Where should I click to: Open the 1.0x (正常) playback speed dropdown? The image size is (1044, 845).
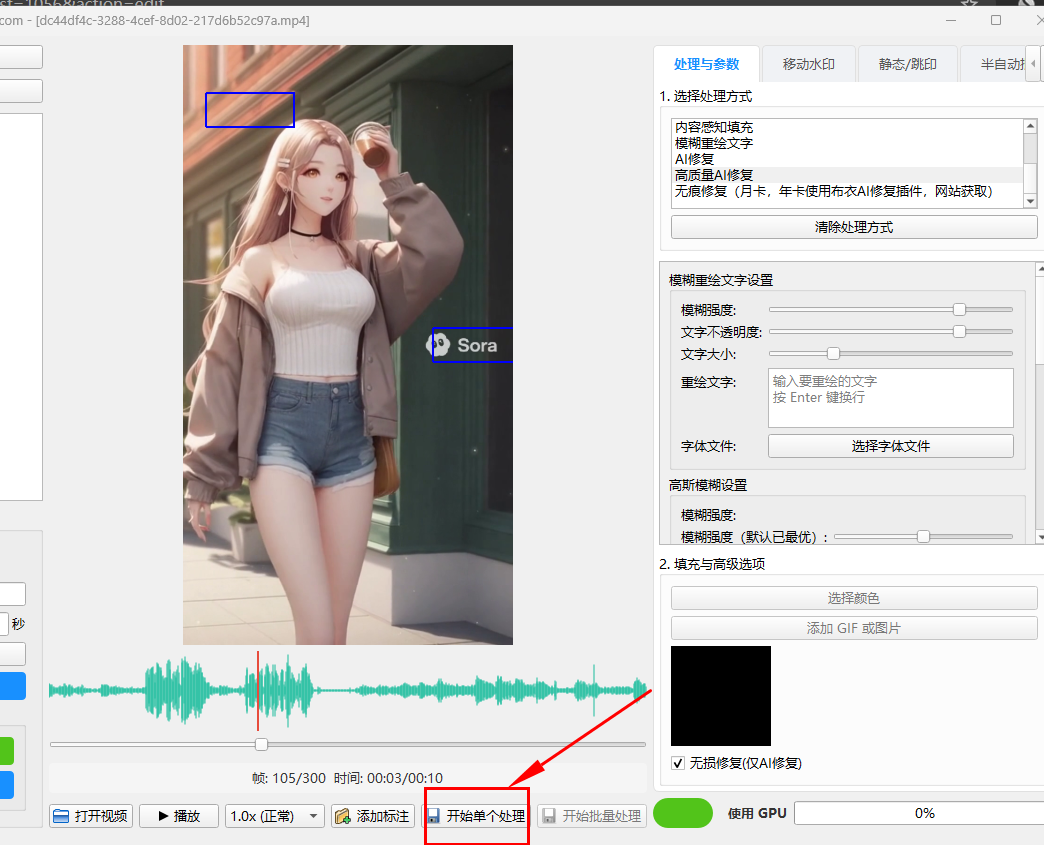[x=276, y=816]
